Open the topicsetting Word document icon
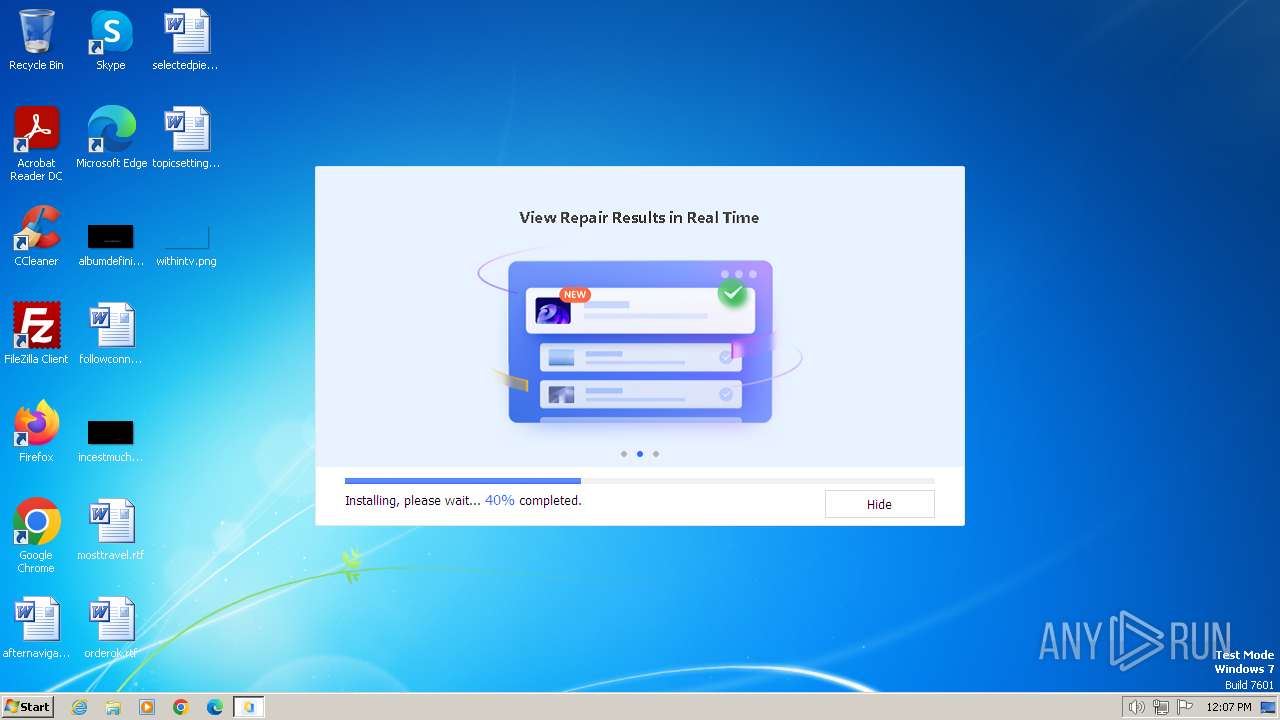The height and width of the screenshot is (720, 1280). tap(186, 138)
